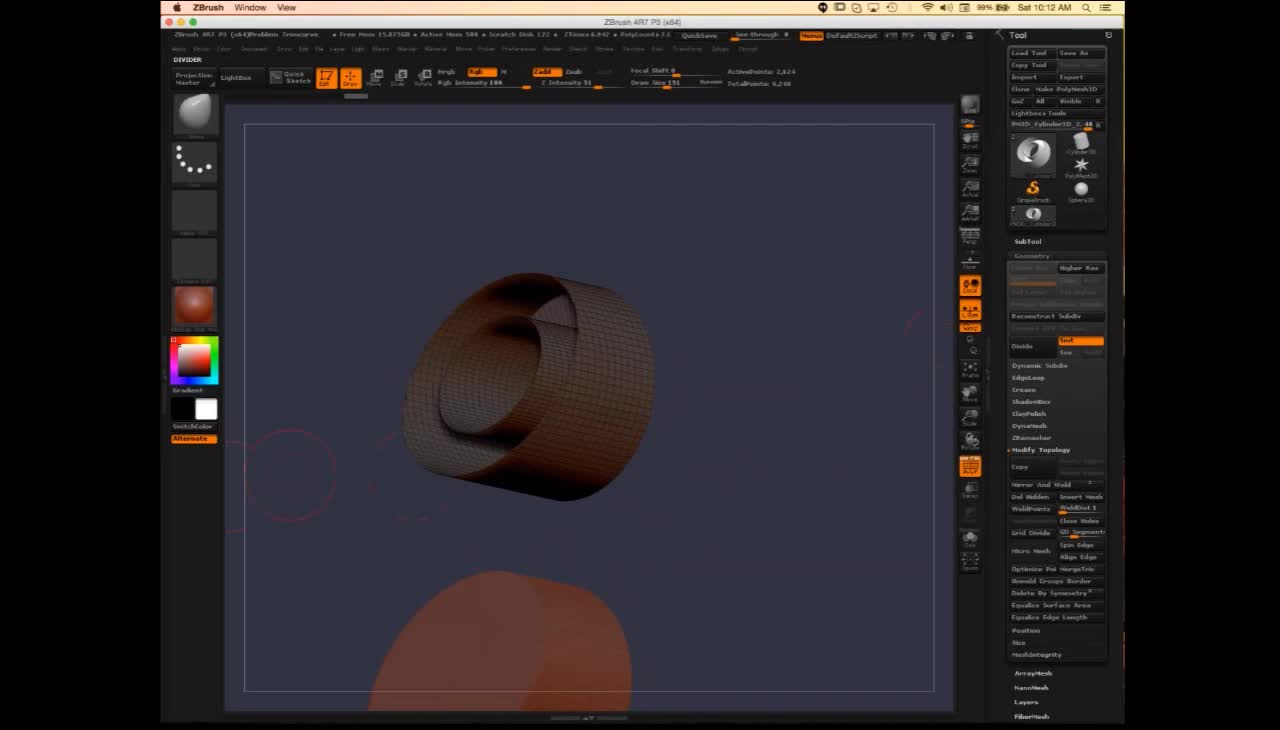
Task: Select the Scale transform icon in top shelf
Action: click(x=398, y=78)
